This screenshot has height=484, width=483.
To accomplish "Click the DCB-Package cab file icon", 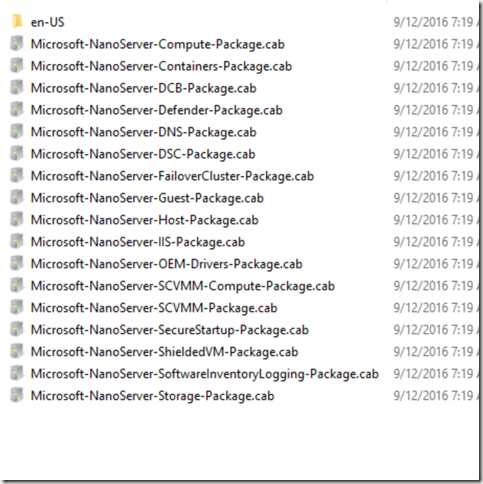I will click(17, 88).
